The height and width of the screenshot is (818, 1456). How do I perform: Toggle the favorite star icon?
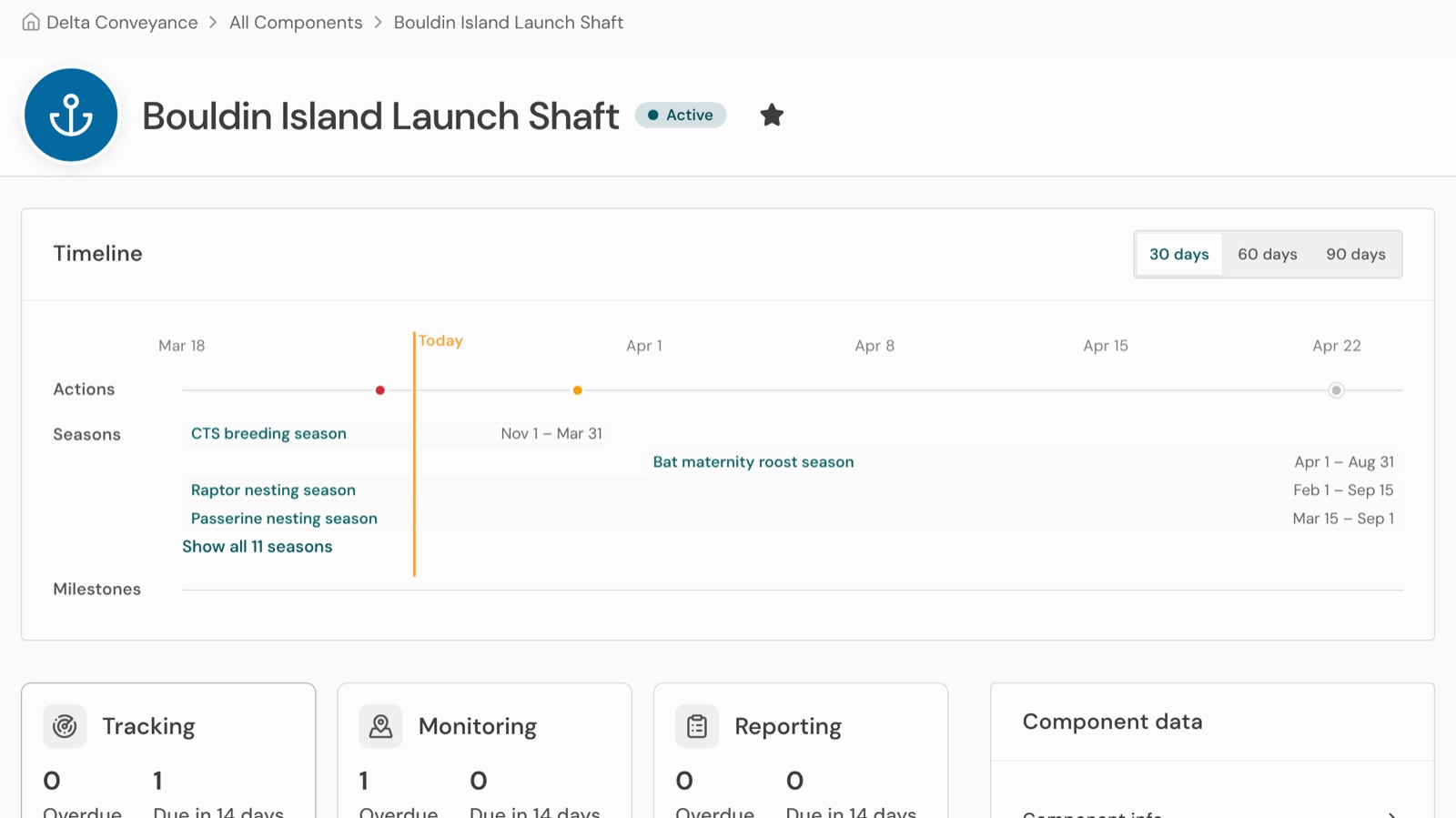(x=772, y=115)
